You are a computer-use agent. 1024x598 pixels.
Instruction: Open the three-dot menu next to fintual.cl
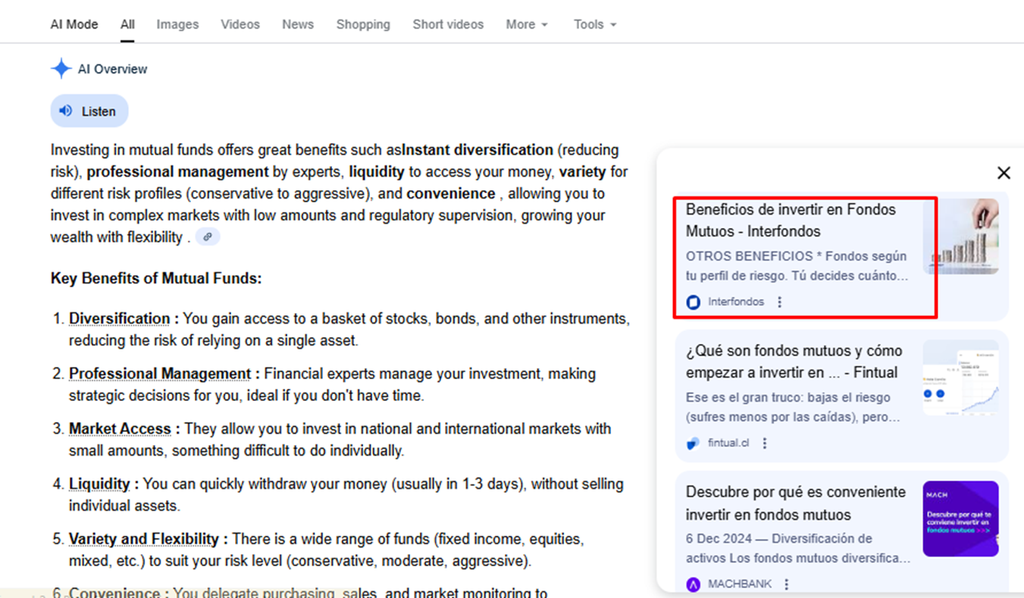[764, 443]
